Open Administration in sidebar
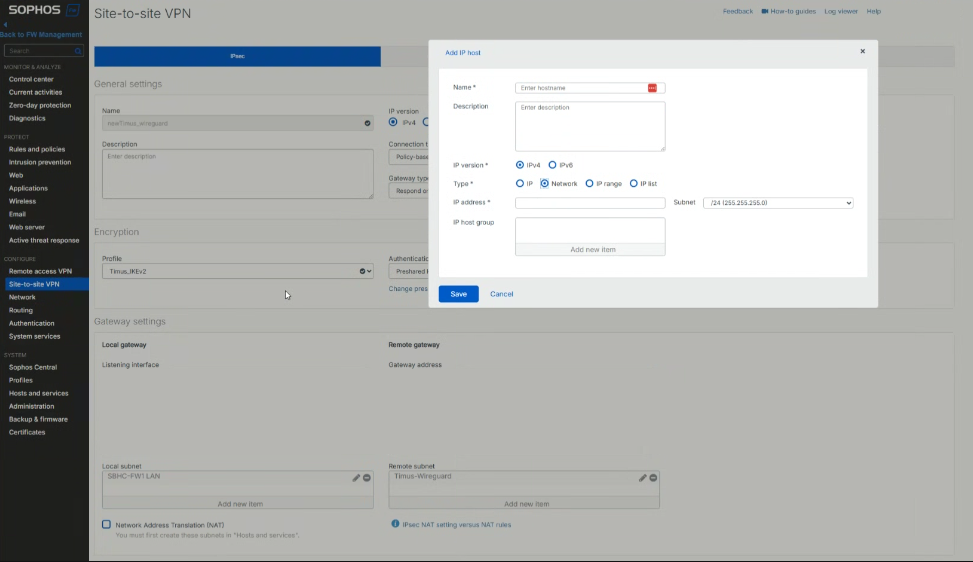This screenshot has width=973, height=562. click(x=31, y=406)
